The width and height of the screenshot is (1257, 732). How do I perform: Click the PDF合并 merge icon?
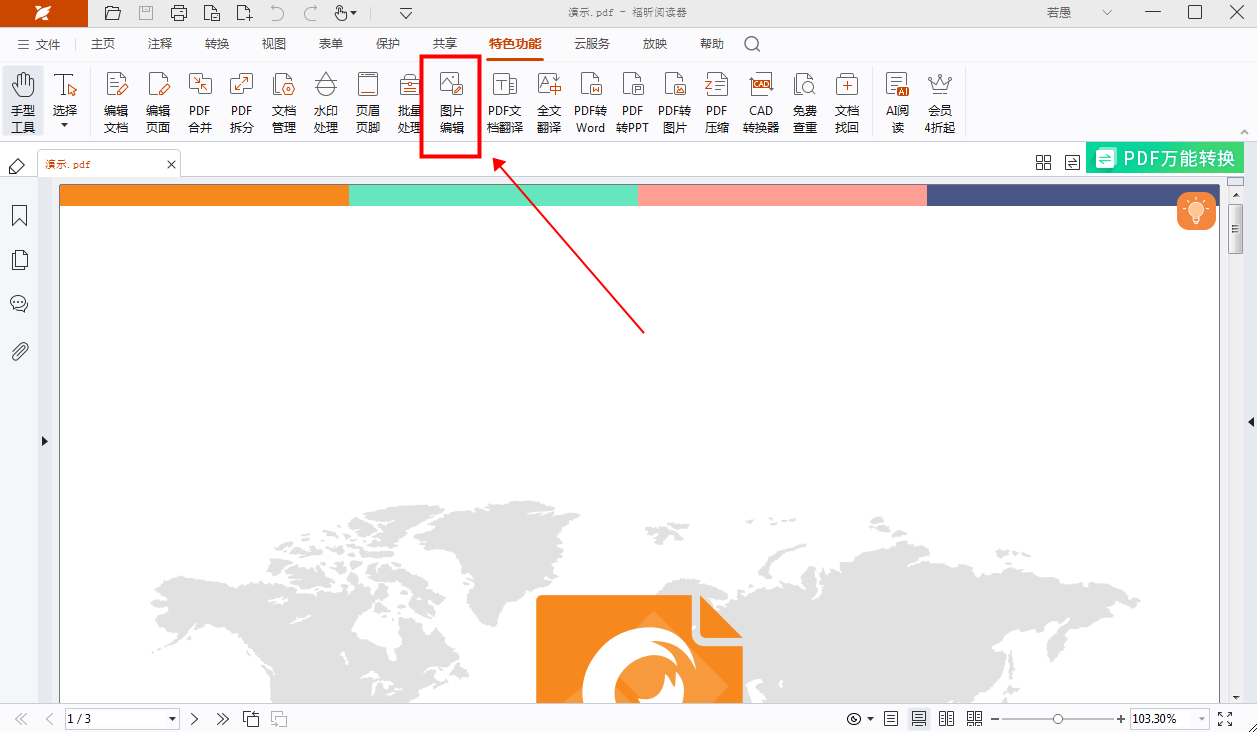point(200,103)
